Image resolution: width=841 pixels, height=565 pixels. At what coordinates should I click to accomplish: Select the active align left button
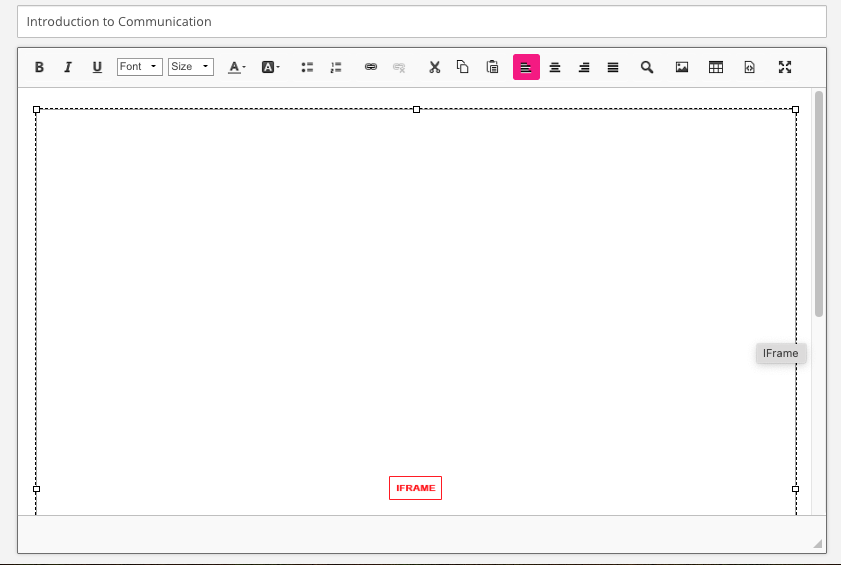point(526,67)
